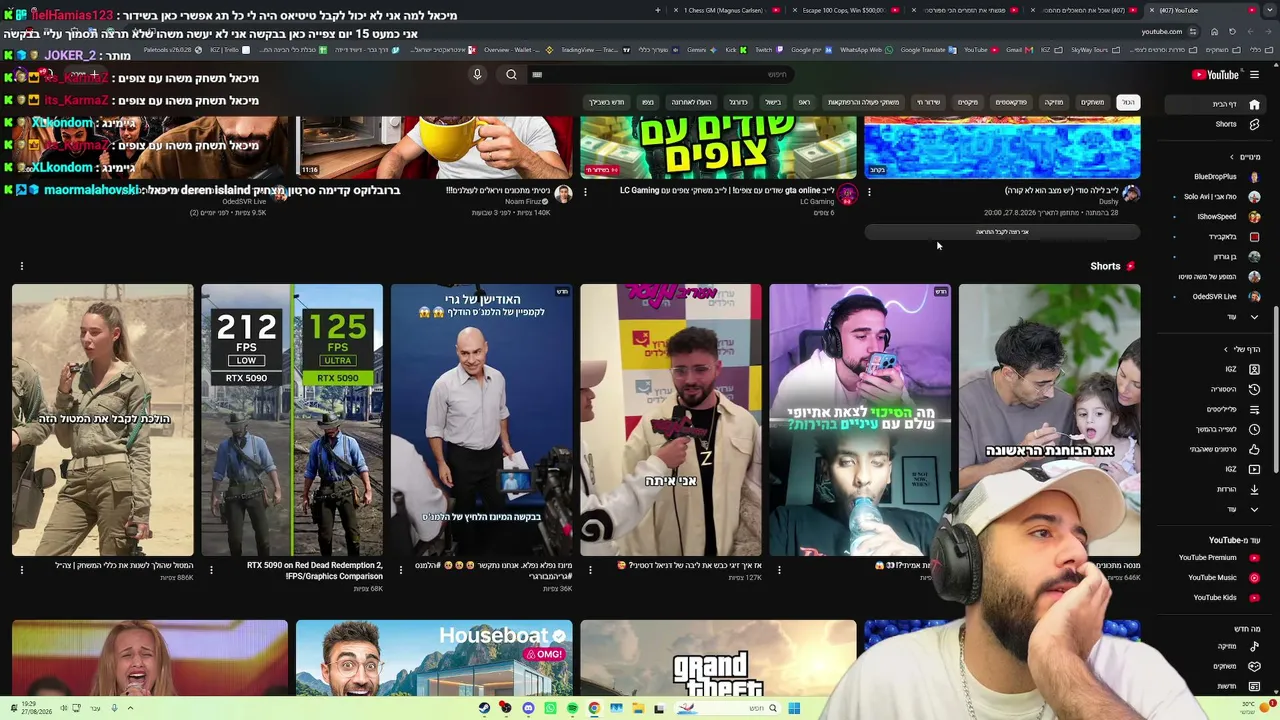Open the YouTube hamburger guide menu

(x=1254, y=75)
